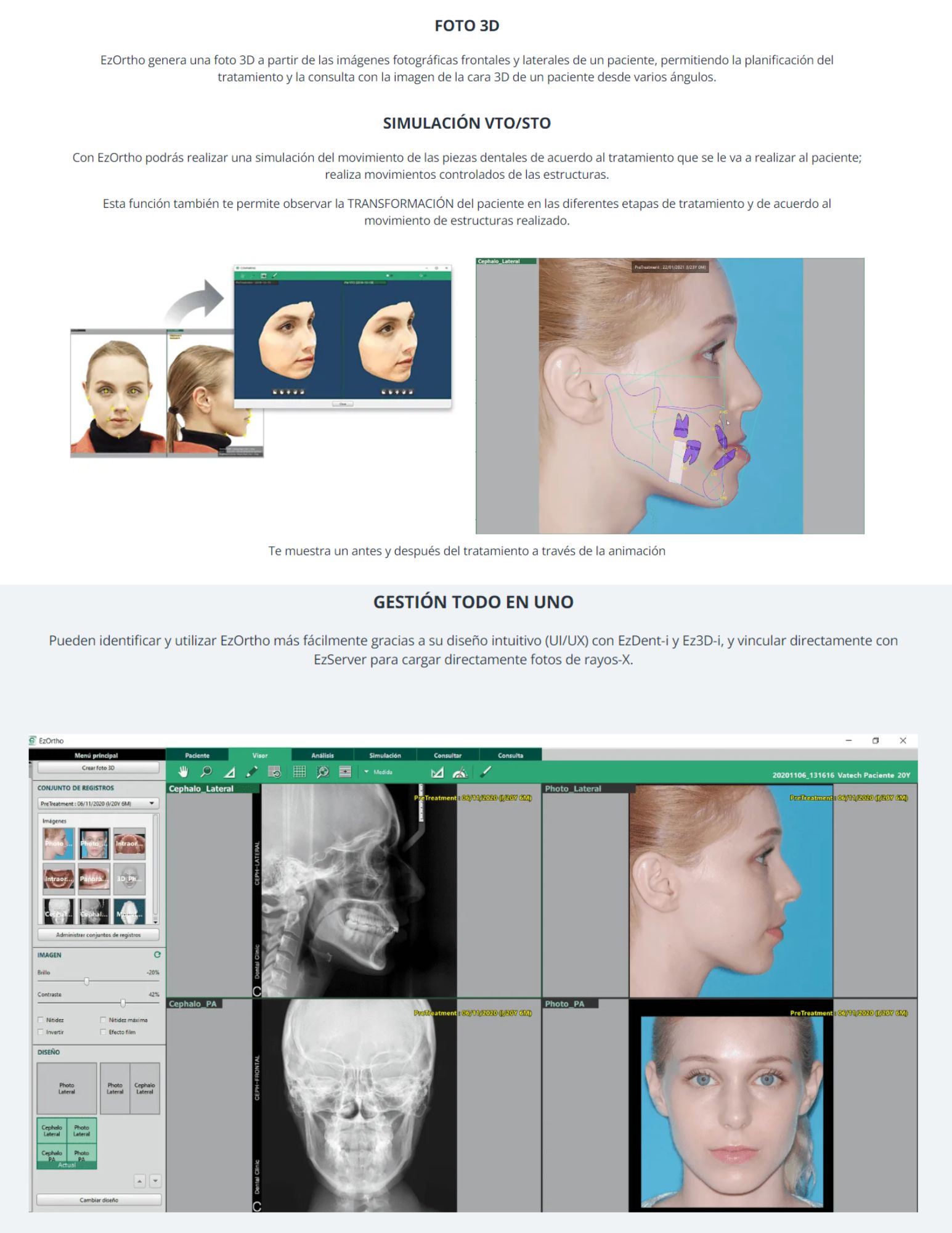Enable the Efecto film checkbox
This screenshot has height=1233, width=952.
pyautogui.click(x=103, y=1031)
